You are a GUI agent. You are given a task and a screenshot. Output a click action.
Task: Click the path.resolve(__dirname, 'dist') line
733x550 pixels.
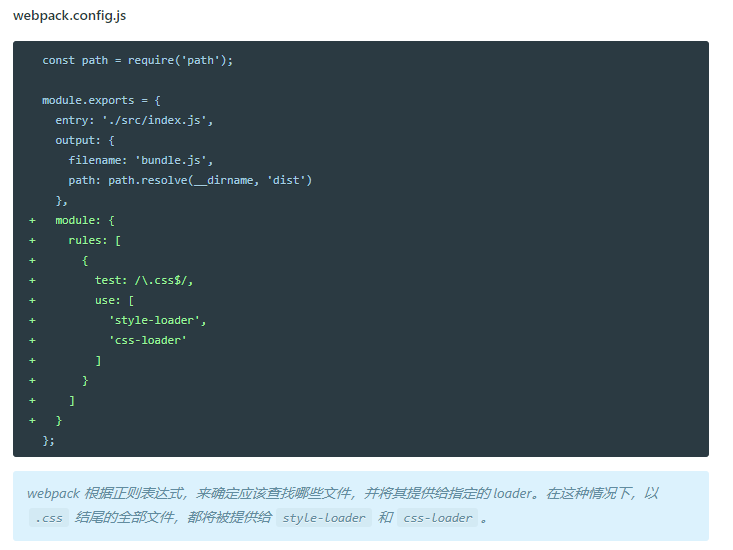click(x=190, y=180)
